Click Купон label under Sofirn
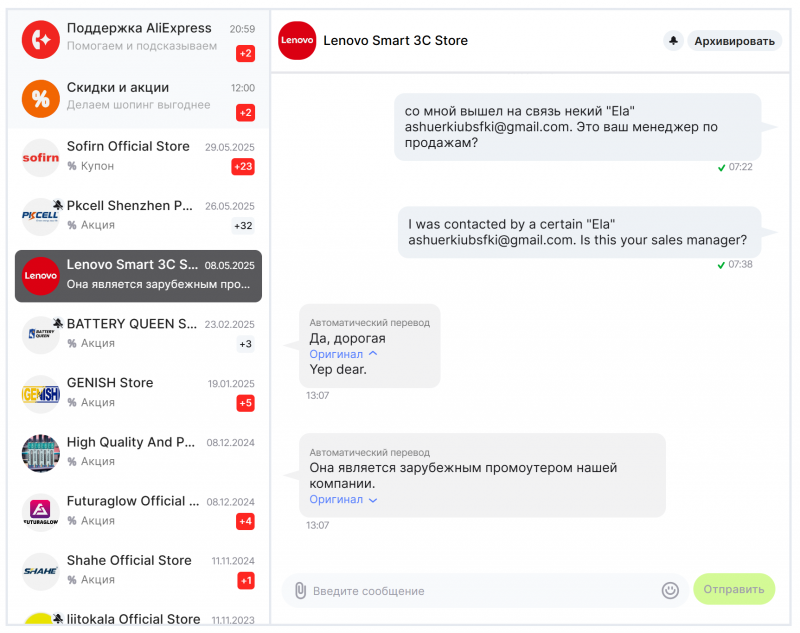This screenshot has height=633, width=800. 97,166
